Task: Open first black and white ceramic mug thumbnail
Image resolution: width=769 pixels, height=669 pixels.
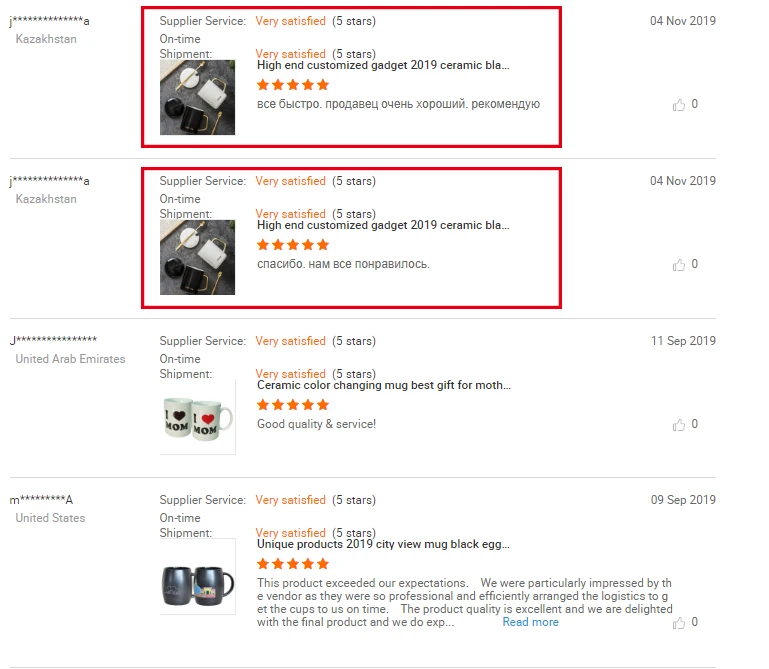Action: (197, 97)
